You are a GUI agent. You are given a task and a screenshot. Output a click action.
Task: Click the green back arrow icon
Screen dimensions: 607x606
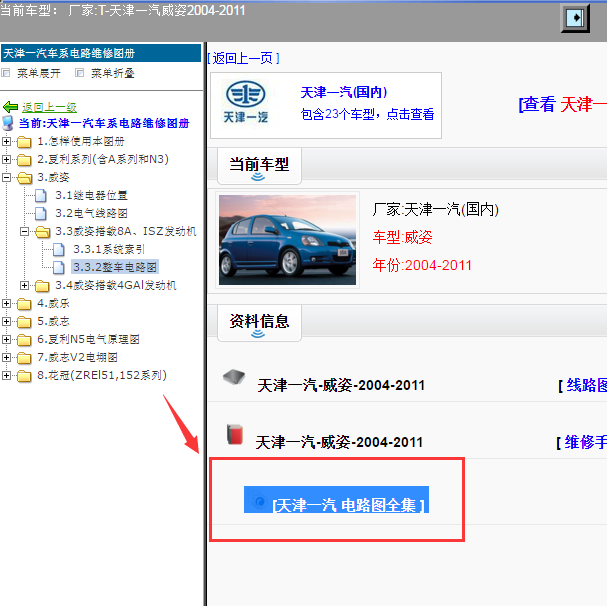[x=10, y=106]
